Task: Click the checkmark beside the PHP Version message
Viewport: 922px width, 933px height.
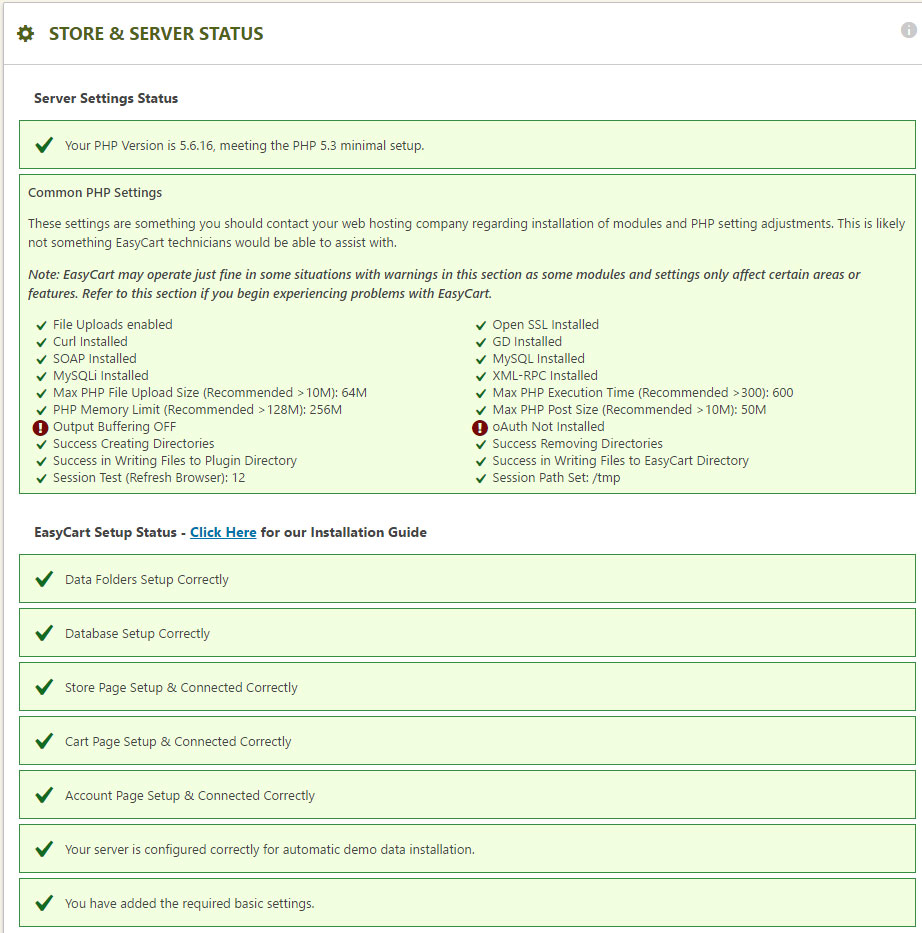Action: tap(45, 145)
